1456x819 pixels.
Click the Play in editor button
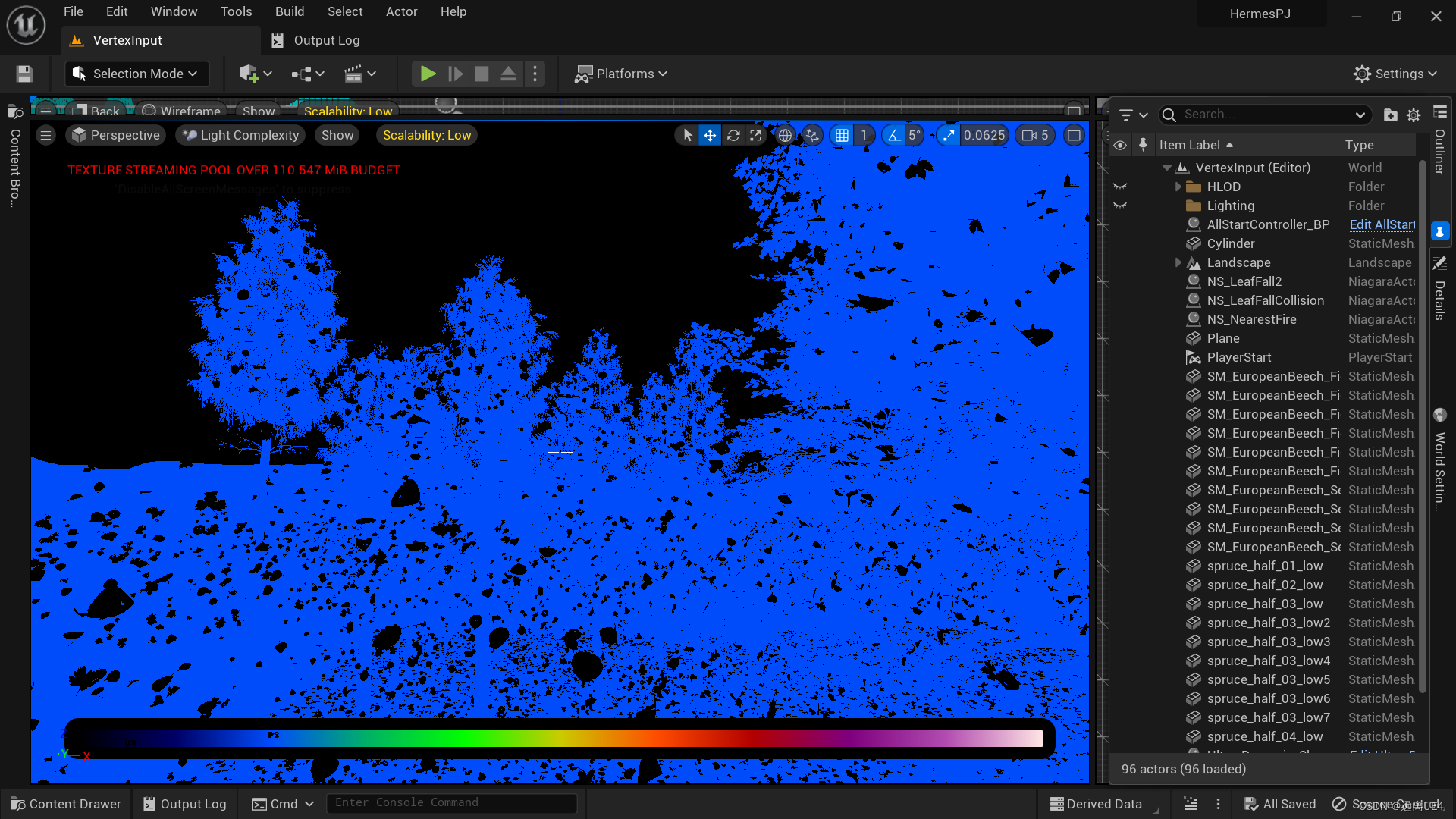(428, 74)
